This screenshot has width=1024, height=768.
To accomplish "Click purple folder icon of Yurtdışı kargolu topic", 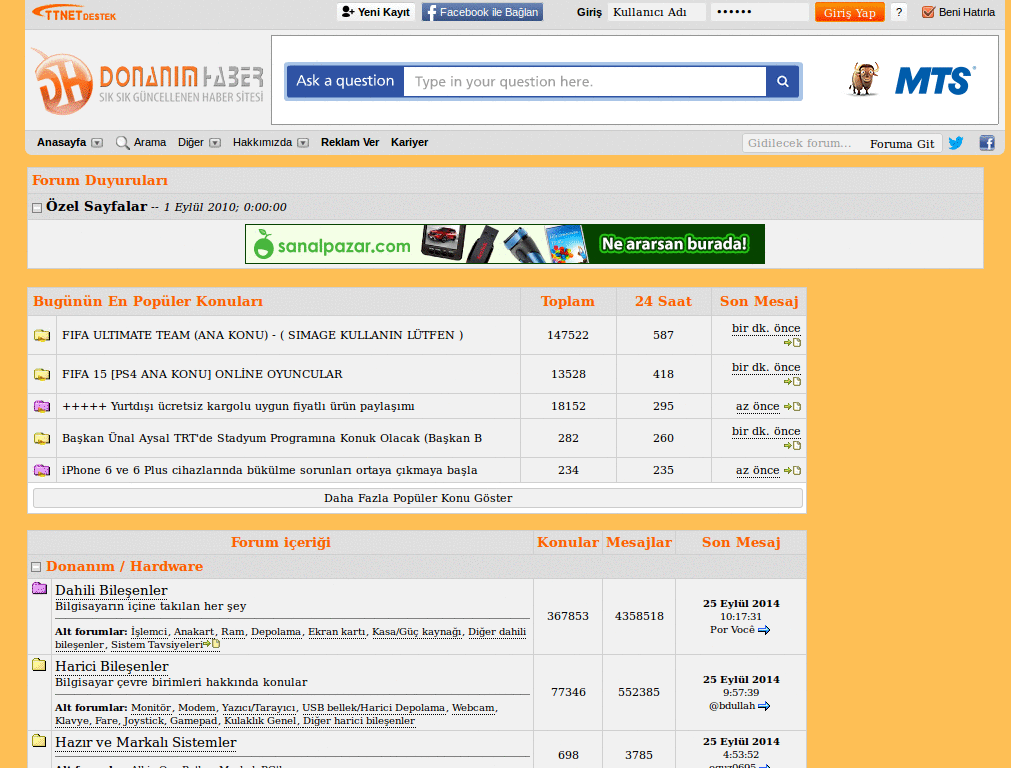I will tap(42, 406).
